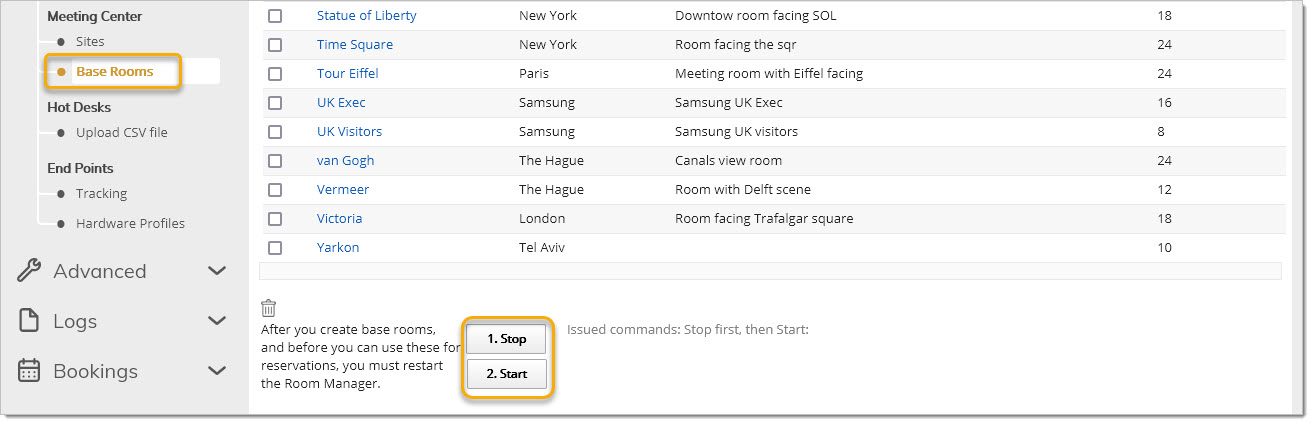
Task: Open Sites under Meeting Center
Action: click(90, 42)
